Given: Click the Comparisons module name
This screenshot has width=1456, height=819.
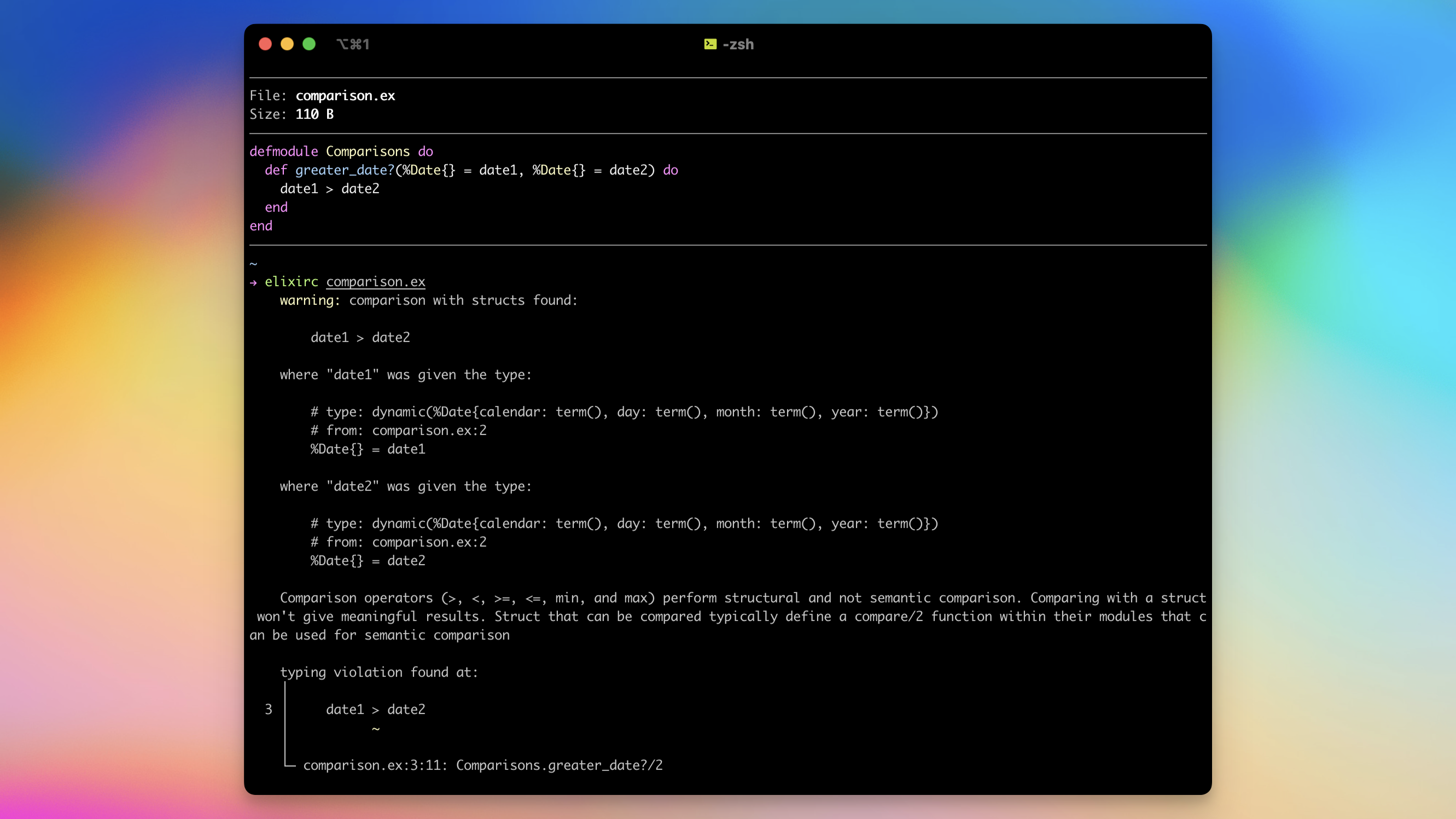Looking at the screenshot, I should click(x=368, y=152).
